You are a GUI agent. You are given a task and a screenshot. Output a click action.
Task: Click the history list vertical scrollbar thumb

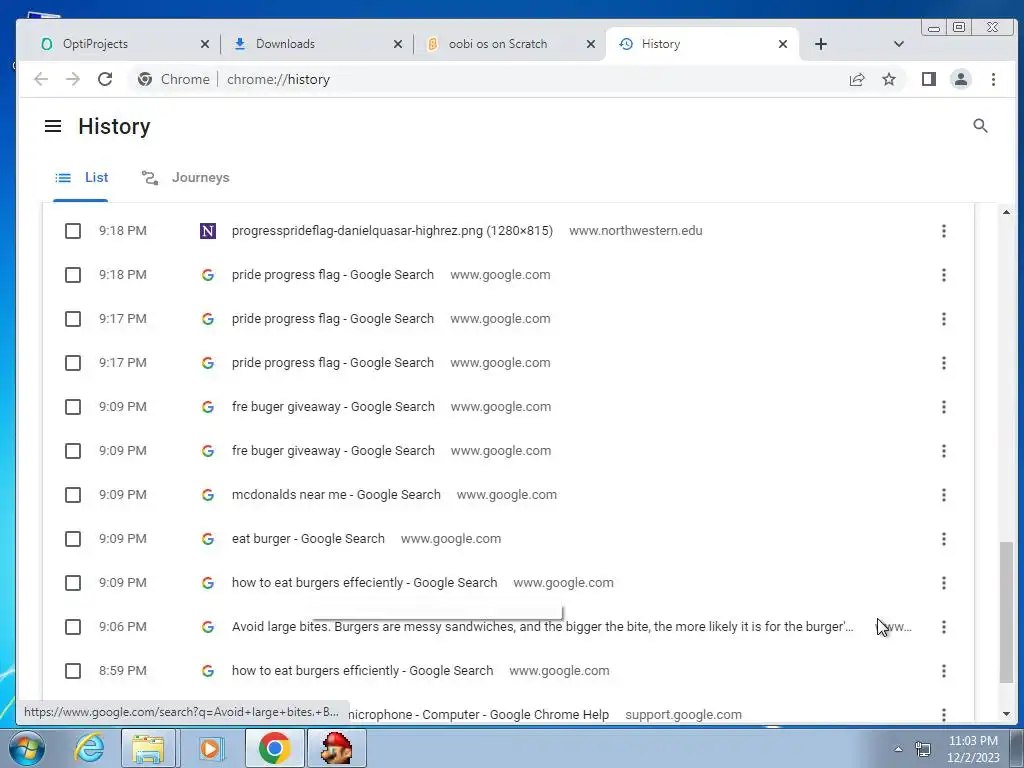tap(1006, 611)
